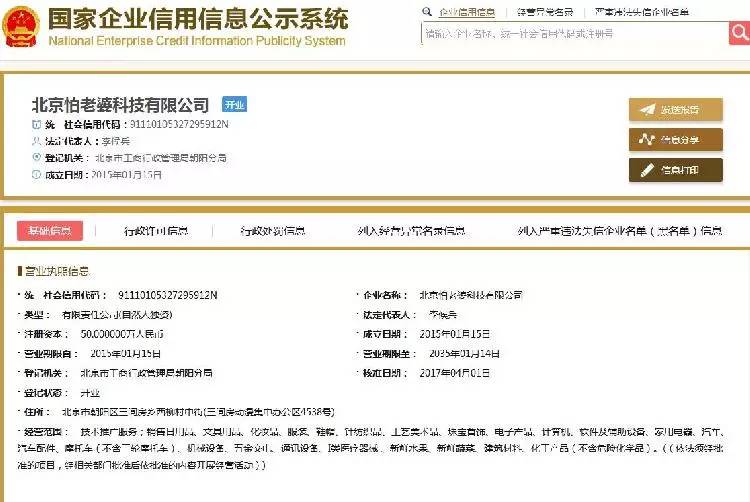Switch to the 行政处罚信息 tab
The width and height of the screenshot is (750, 502).
point(273,231)
